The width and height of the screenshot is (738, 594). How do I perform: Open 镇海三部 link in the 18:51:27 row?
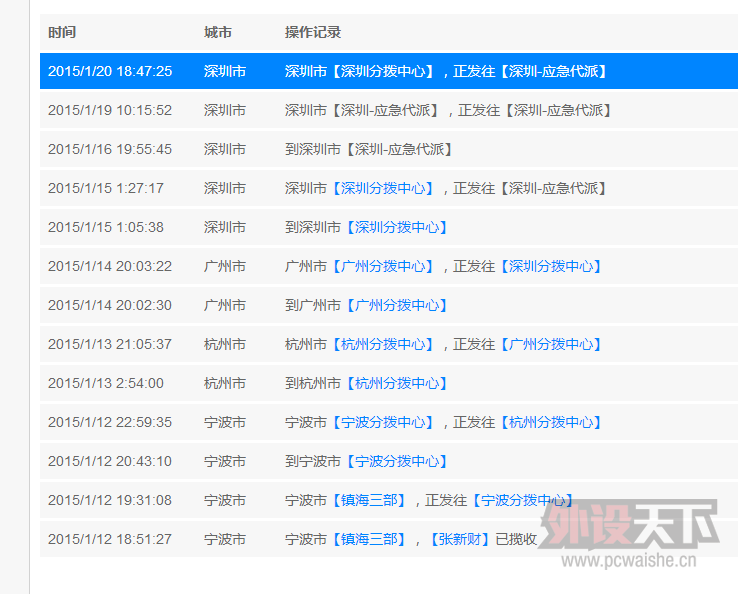[373, 539]
